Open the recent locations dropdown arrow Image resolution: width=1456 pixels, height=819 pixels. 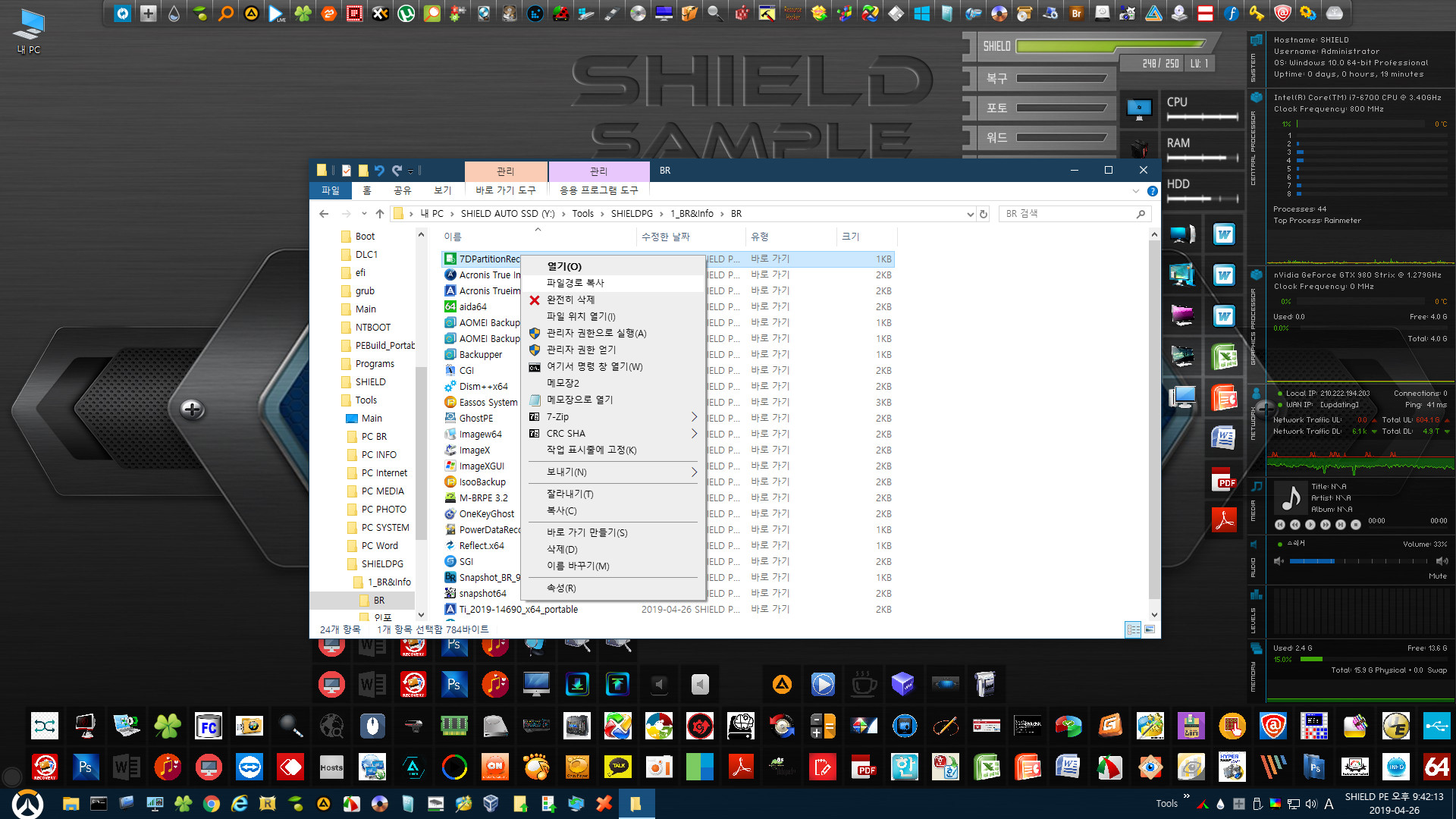click(x=364, y=214)
